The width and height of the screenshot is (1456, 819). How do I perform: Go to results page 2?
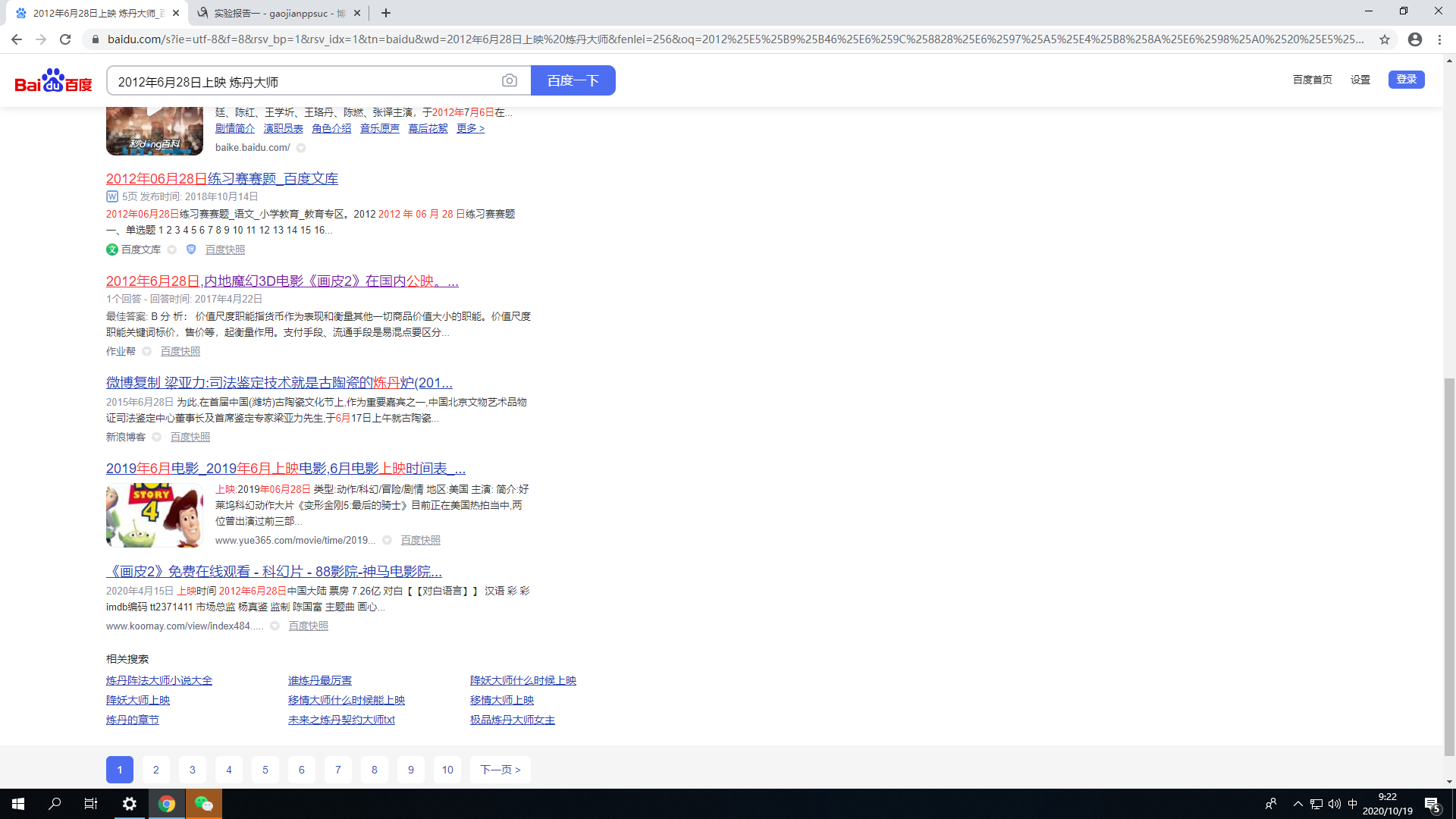[156, 770]
